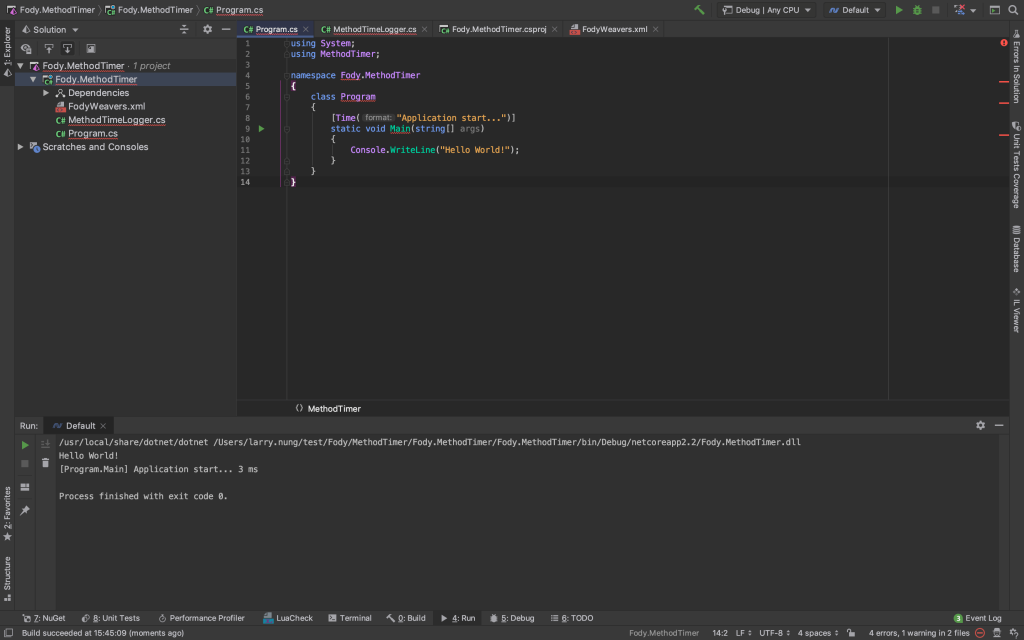Open Search Everywhere with the magnifier icon
1024x640 pixels.
tap(1013, 10)
